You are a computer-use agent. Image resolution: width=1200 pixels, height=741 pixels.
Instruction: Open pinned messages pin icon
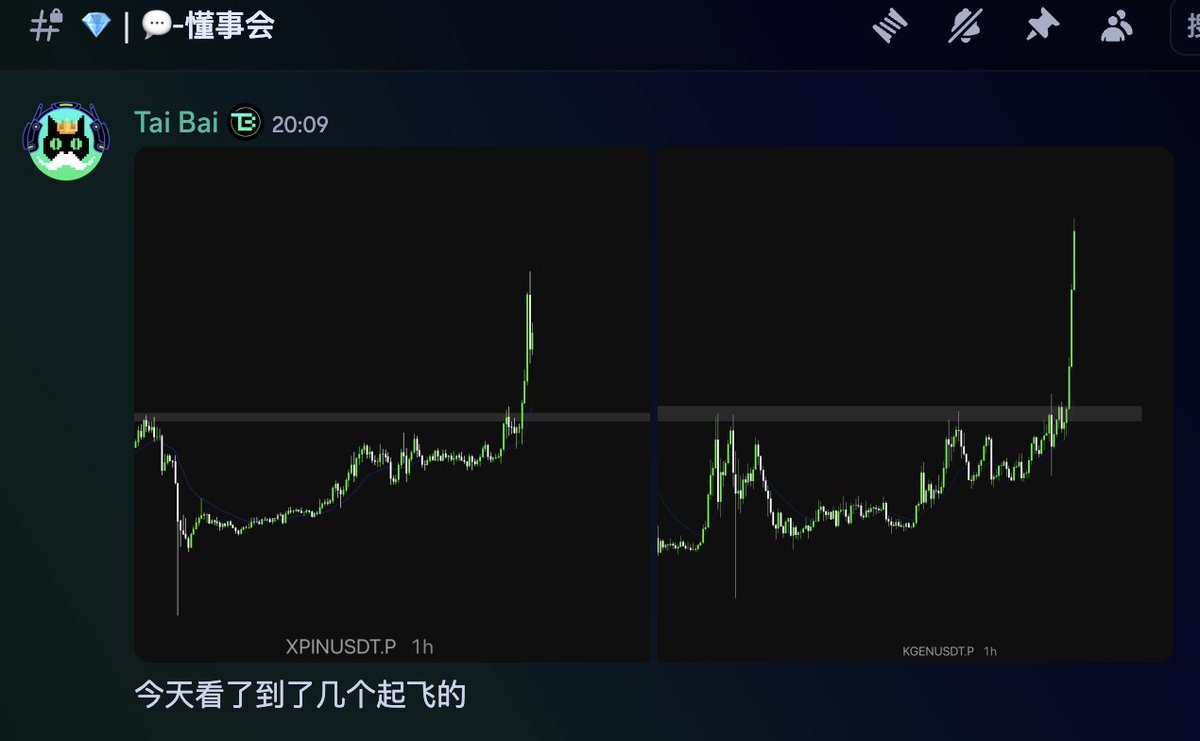point(1042,25)
